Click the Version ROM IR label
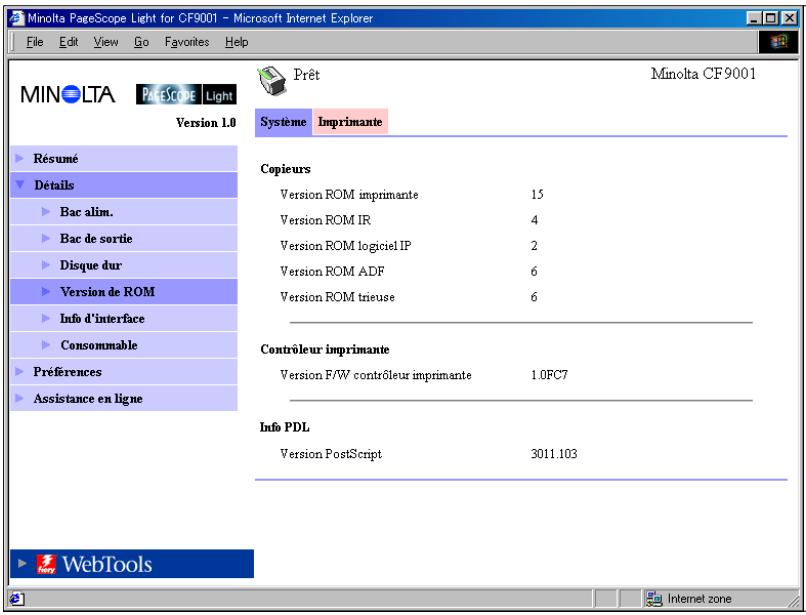This screenshot has width=806, height=615. [x=325, y=220]
